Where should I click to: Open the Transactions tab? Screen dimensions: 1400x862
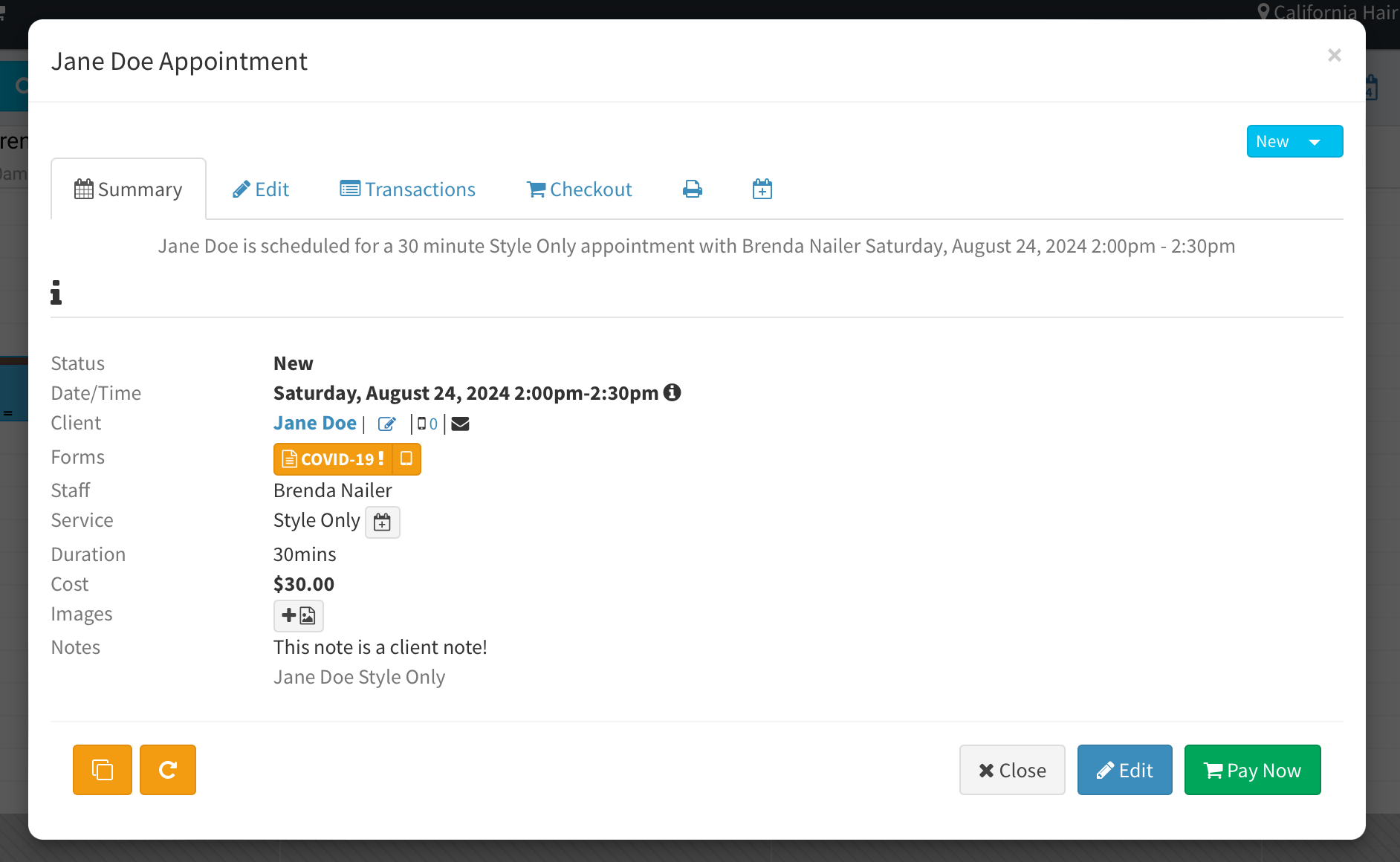point(407,189)
